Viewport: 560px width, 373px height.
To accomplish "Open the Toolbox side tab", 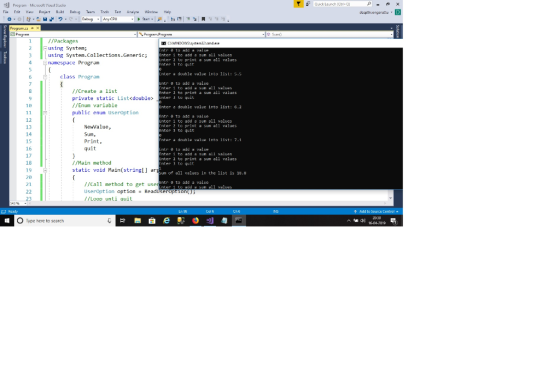I will [5, 58].
